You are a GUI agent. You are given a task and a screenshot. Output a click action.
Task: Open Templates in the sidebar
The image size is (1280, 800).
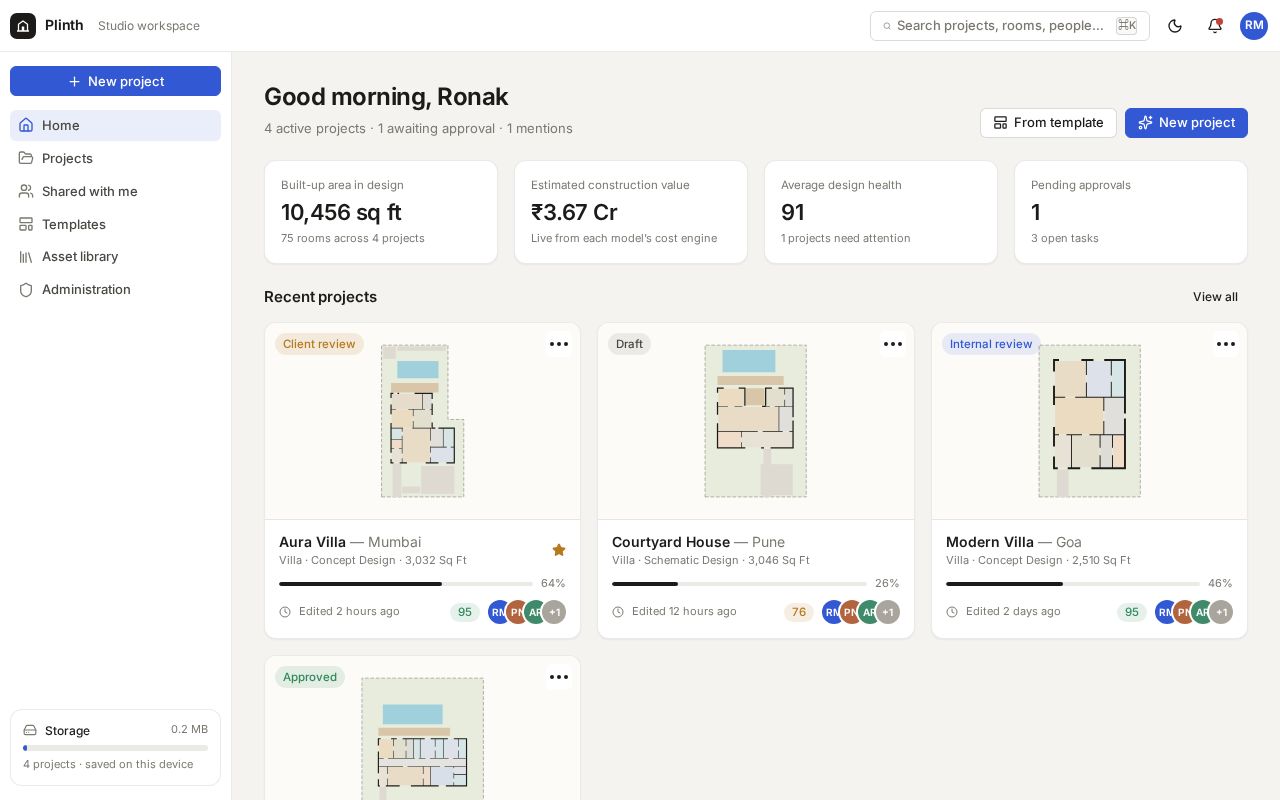115,224
